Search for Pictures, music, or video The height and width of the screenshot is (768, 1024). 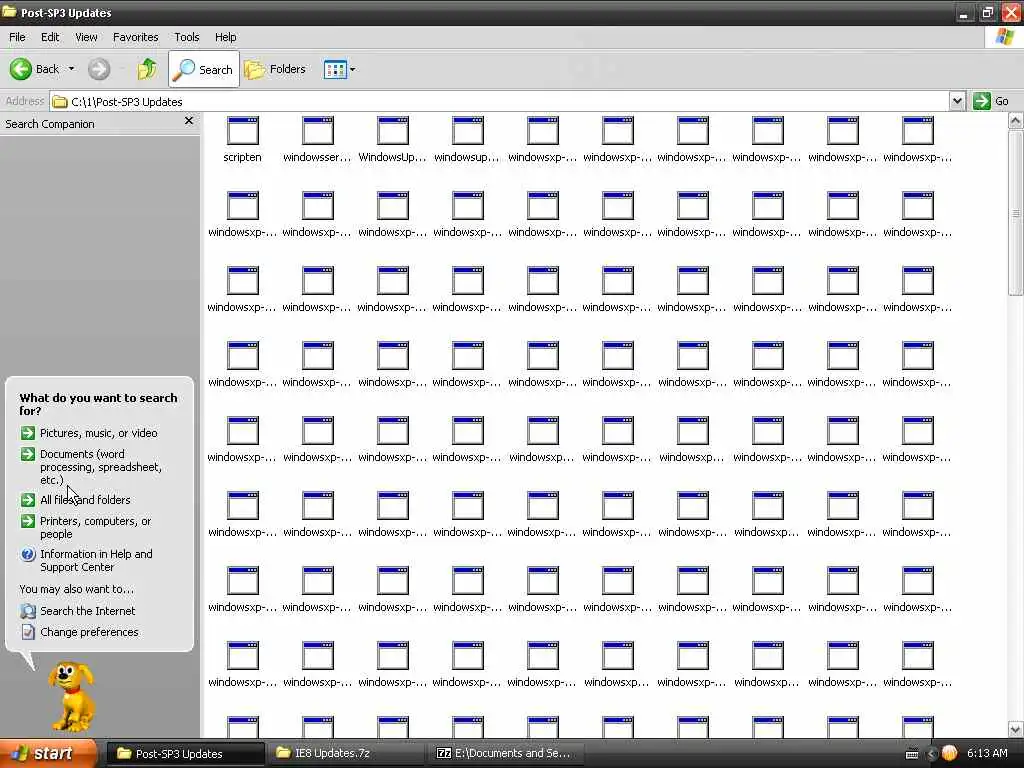89,433
